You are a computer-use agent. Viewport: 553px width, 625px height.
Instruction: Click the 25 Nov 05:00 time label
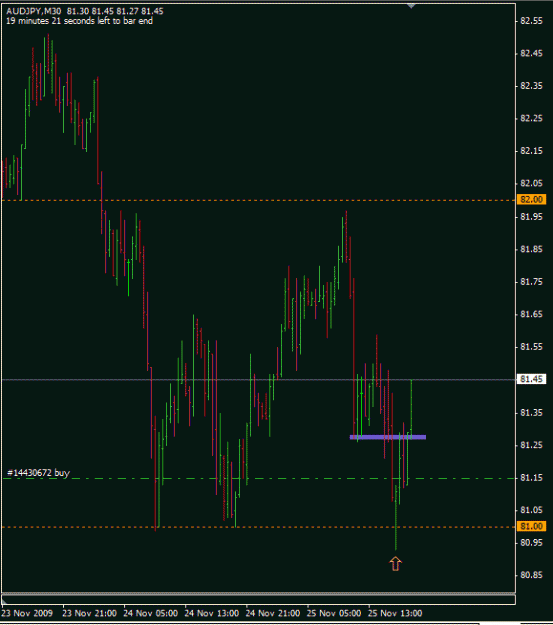334,613
